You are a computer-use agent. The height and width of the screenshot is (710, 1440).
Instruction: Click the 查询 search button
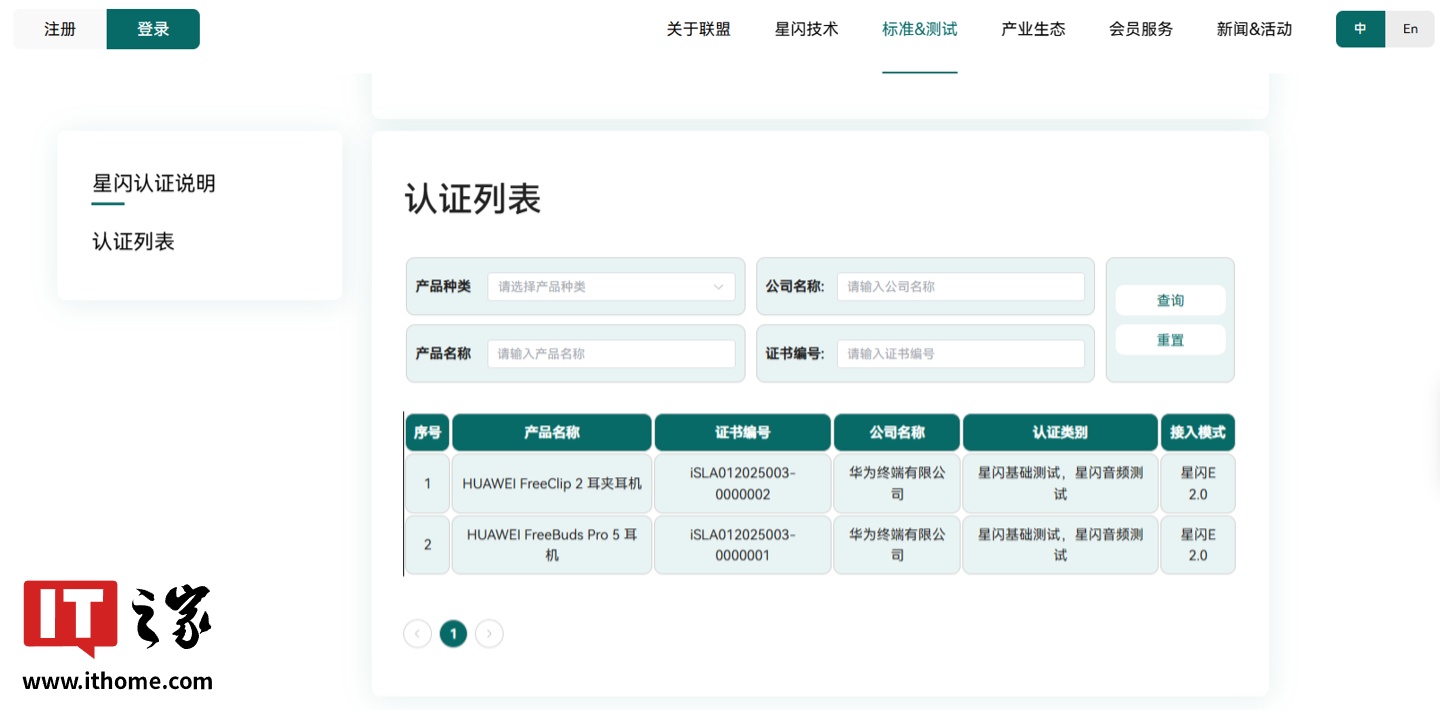pos(1170,300)
